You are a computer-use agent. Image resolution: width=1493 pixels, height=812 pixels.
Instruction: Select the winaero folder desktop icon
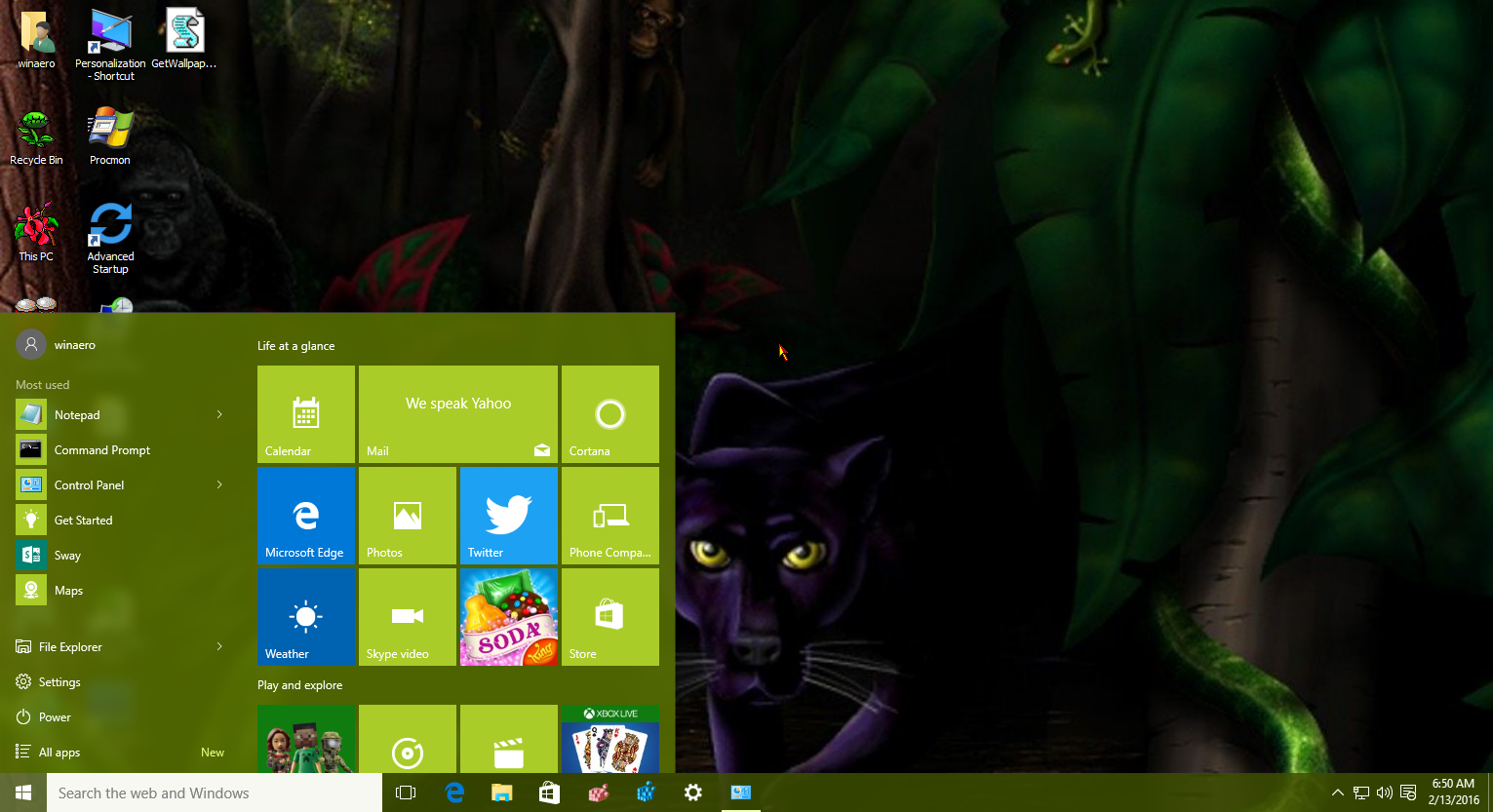(36, 40)
